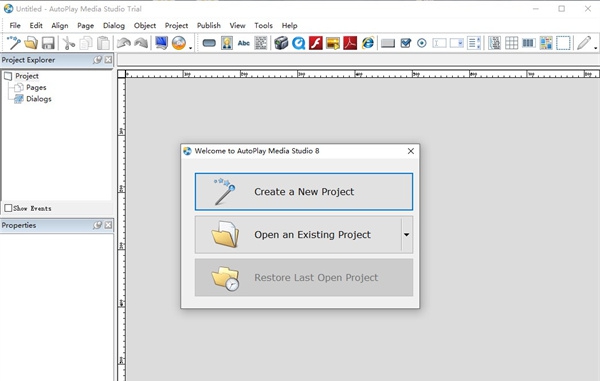Click the Save floppy disk icon
Viewport: 600px width, 381px height.
tap(48, 43)
